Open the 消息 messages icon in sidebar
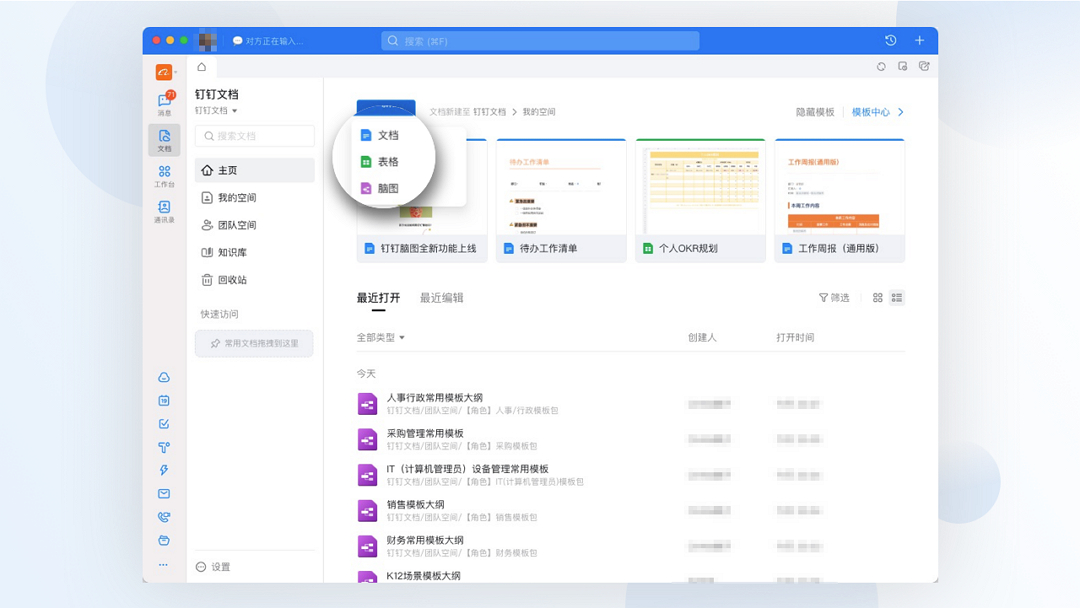Image resolution: width=1080 pixels, height=608 pixels. click(164, 102)
